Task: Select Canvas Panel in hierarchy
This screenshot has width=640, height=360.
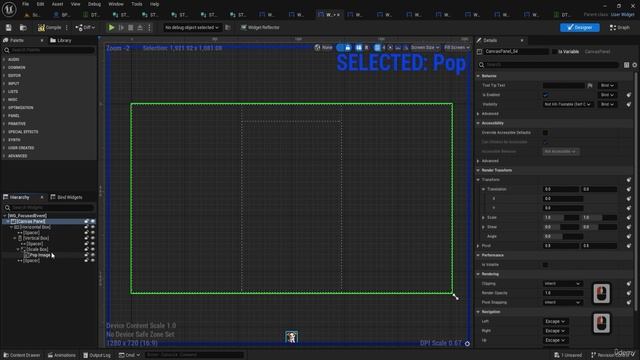Action: tap(31, 221)
